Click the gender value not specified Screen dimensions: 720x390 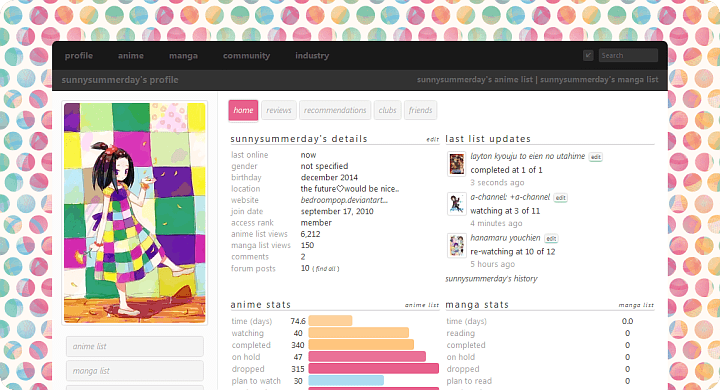pos(324,166)
